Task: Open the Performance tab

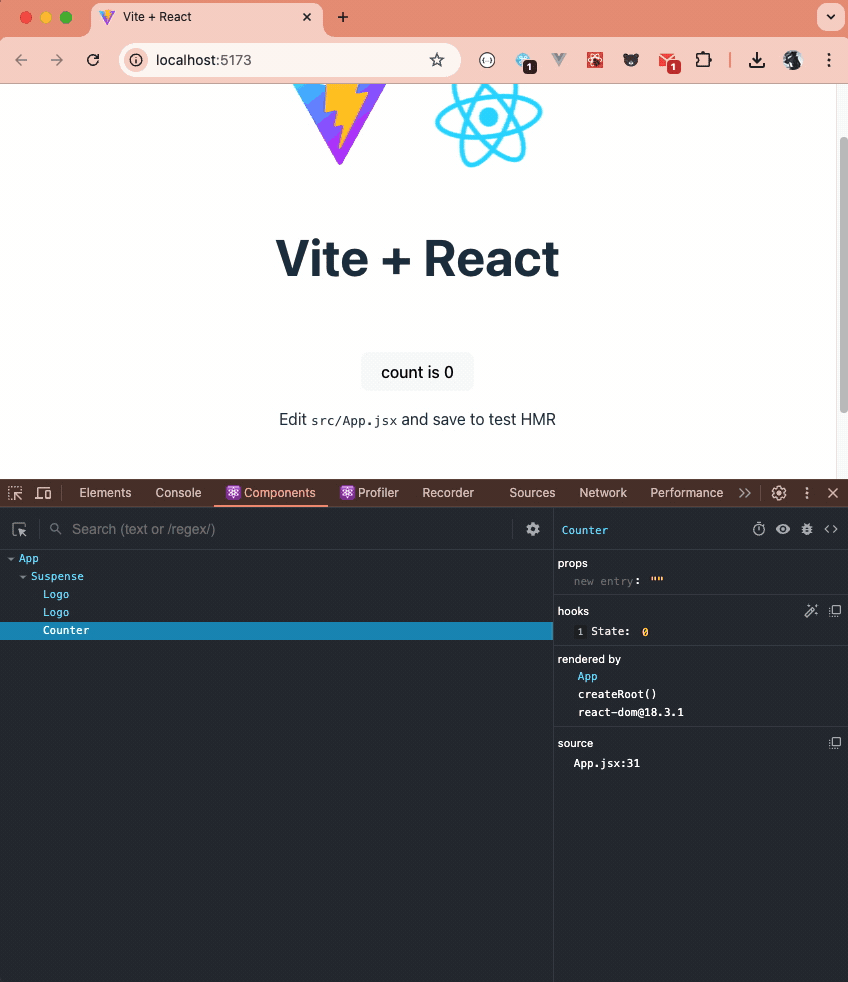Action: pos(686,493)
